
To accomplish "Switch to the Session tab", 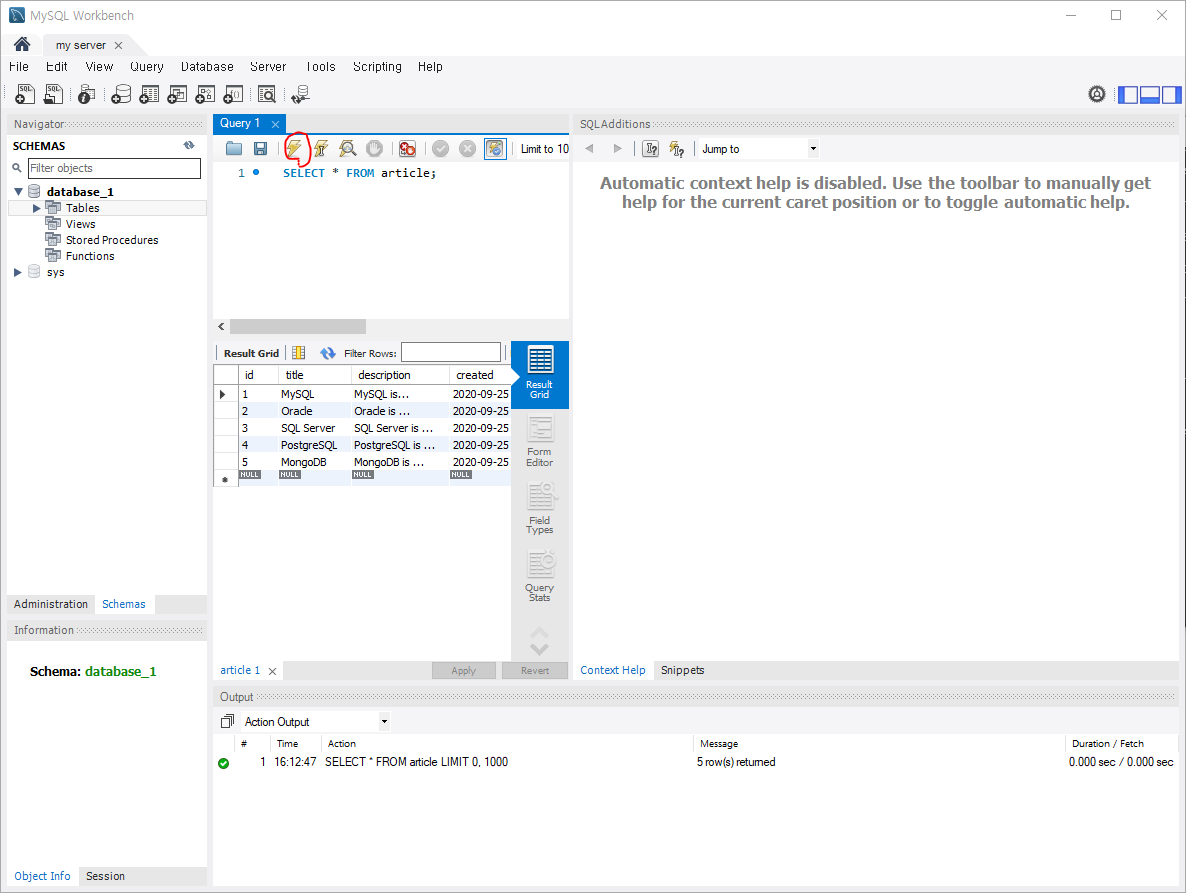I will click(105, 876).
